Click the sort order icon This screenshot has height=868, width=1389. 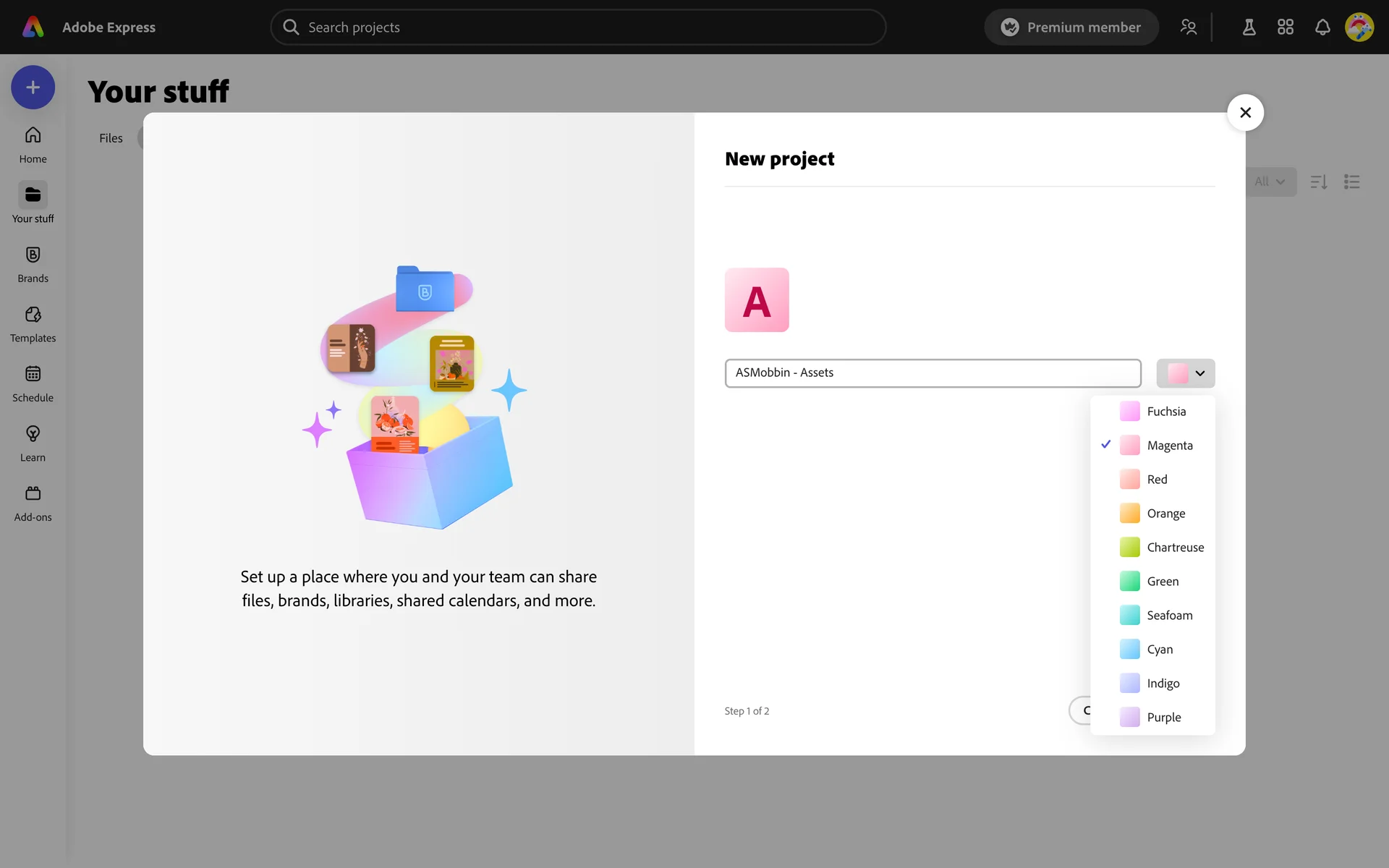1318,182
